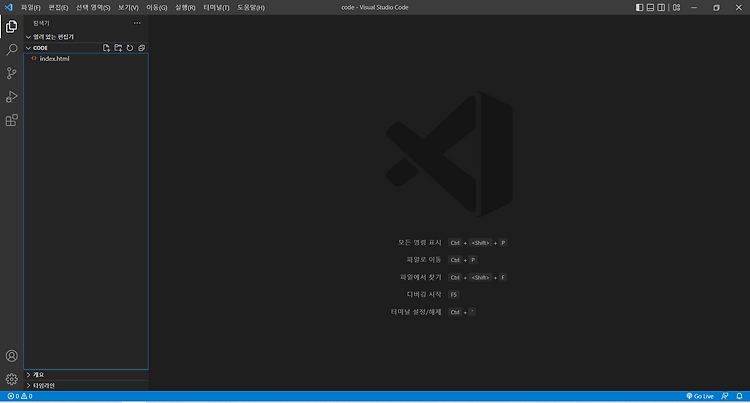The image size is (750, 403).
Task: Open the 파일(F) menu
Action: click(31, 8)
